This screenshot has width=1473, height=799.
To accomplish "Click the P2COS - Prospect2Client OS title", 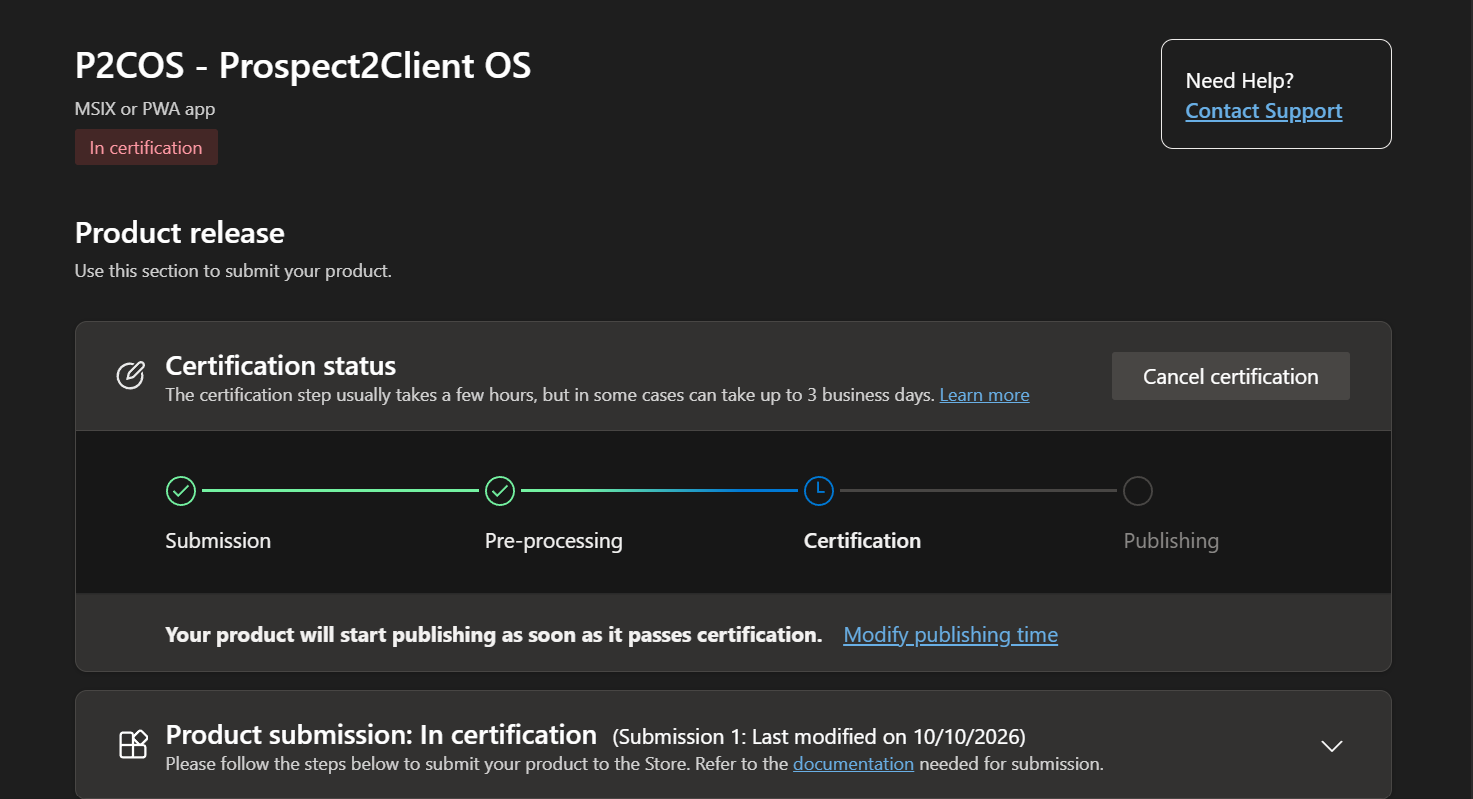I will coord(303,66).
